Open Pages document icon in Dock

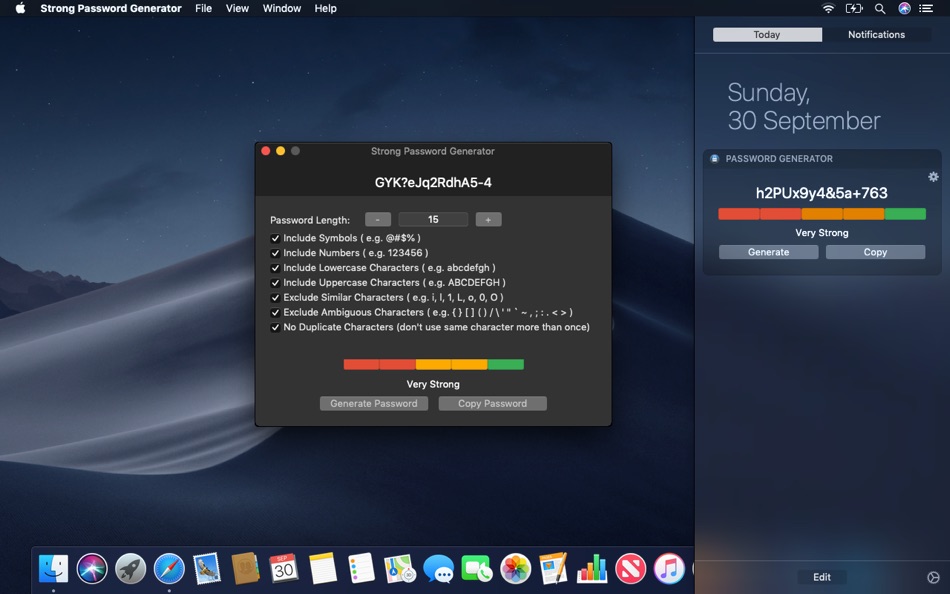554,569
